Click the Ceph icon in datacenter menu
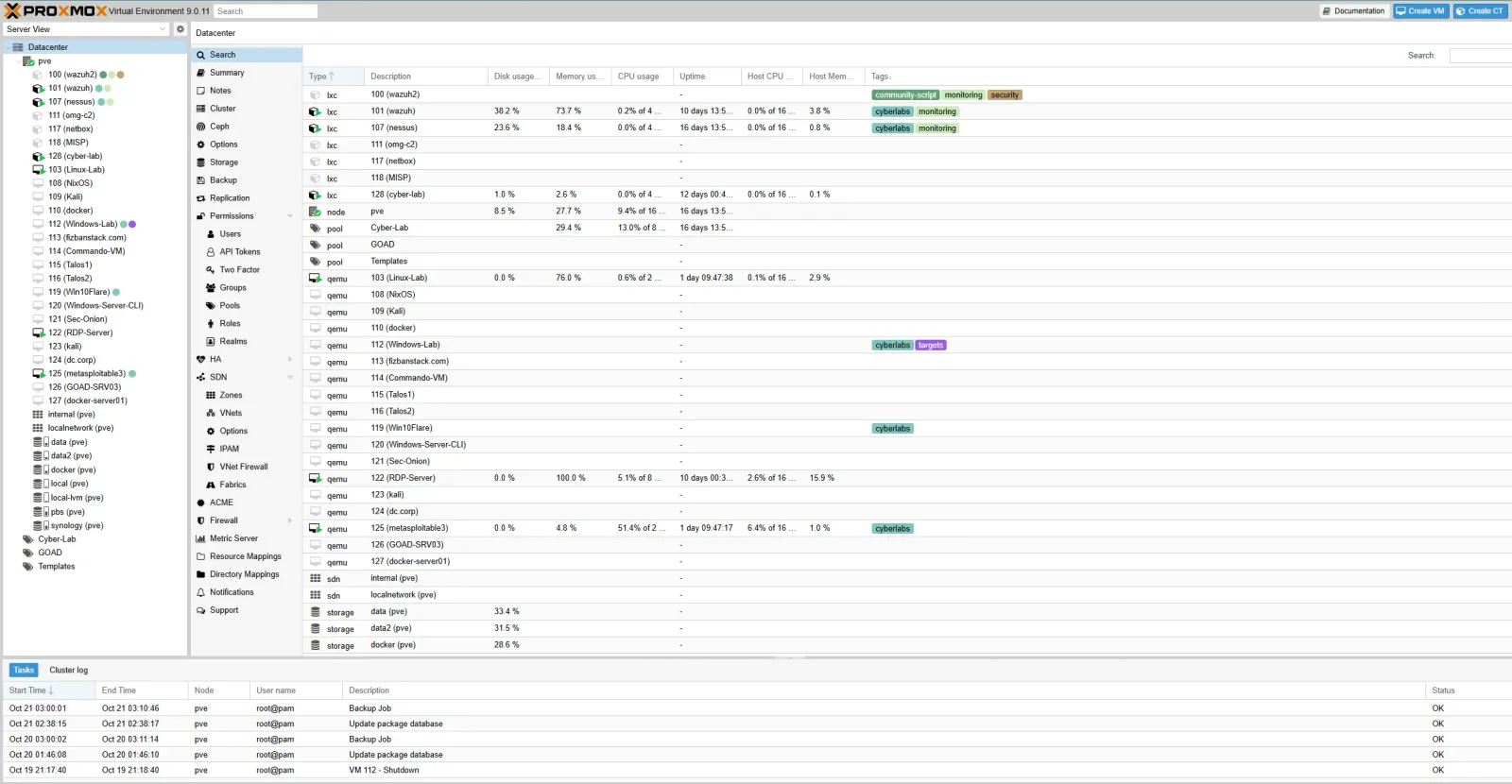 click(x=200, y=127)
